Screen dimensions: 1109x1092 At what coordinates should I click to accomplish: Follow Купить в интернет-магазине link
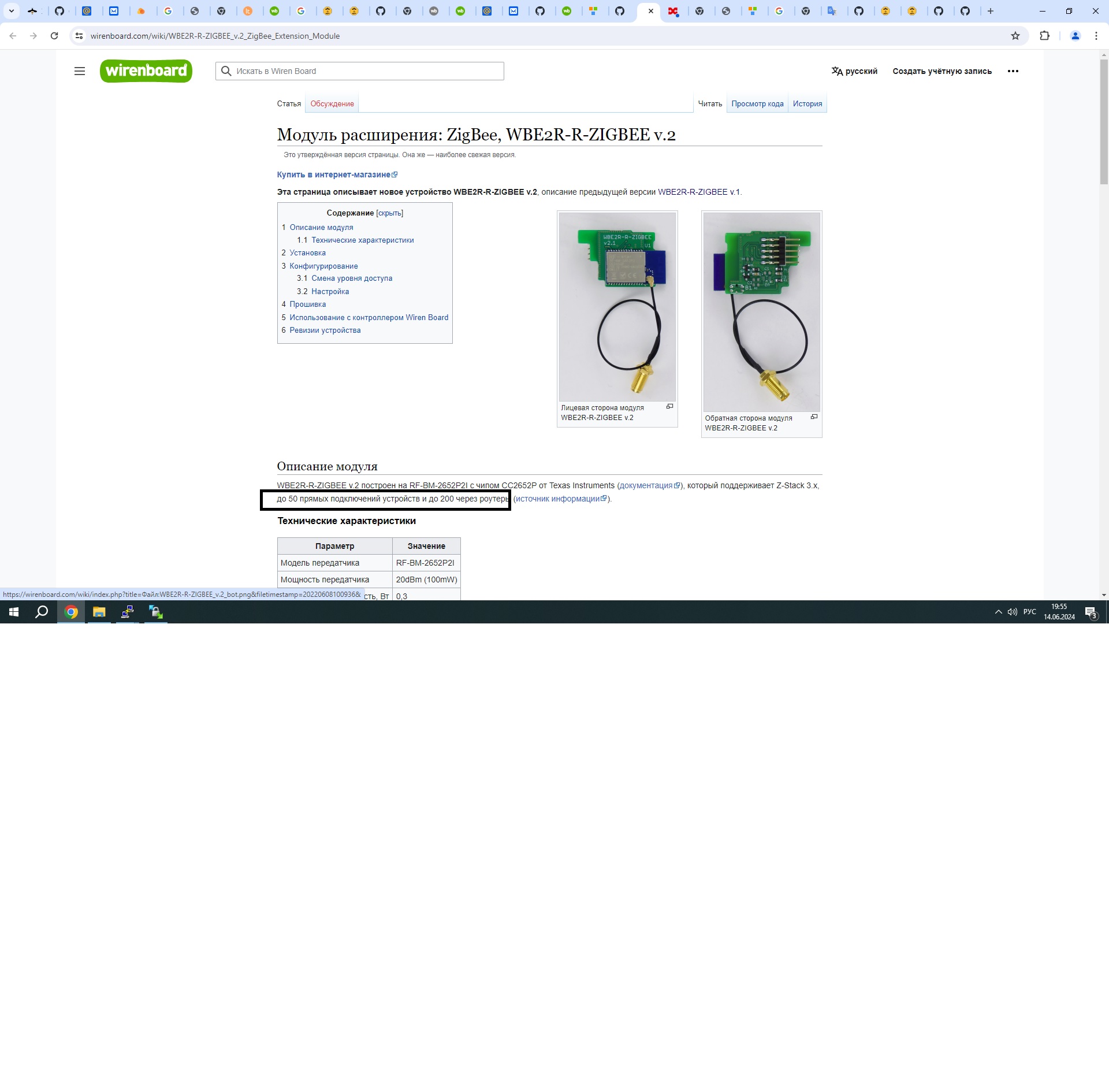pos(337,174)
